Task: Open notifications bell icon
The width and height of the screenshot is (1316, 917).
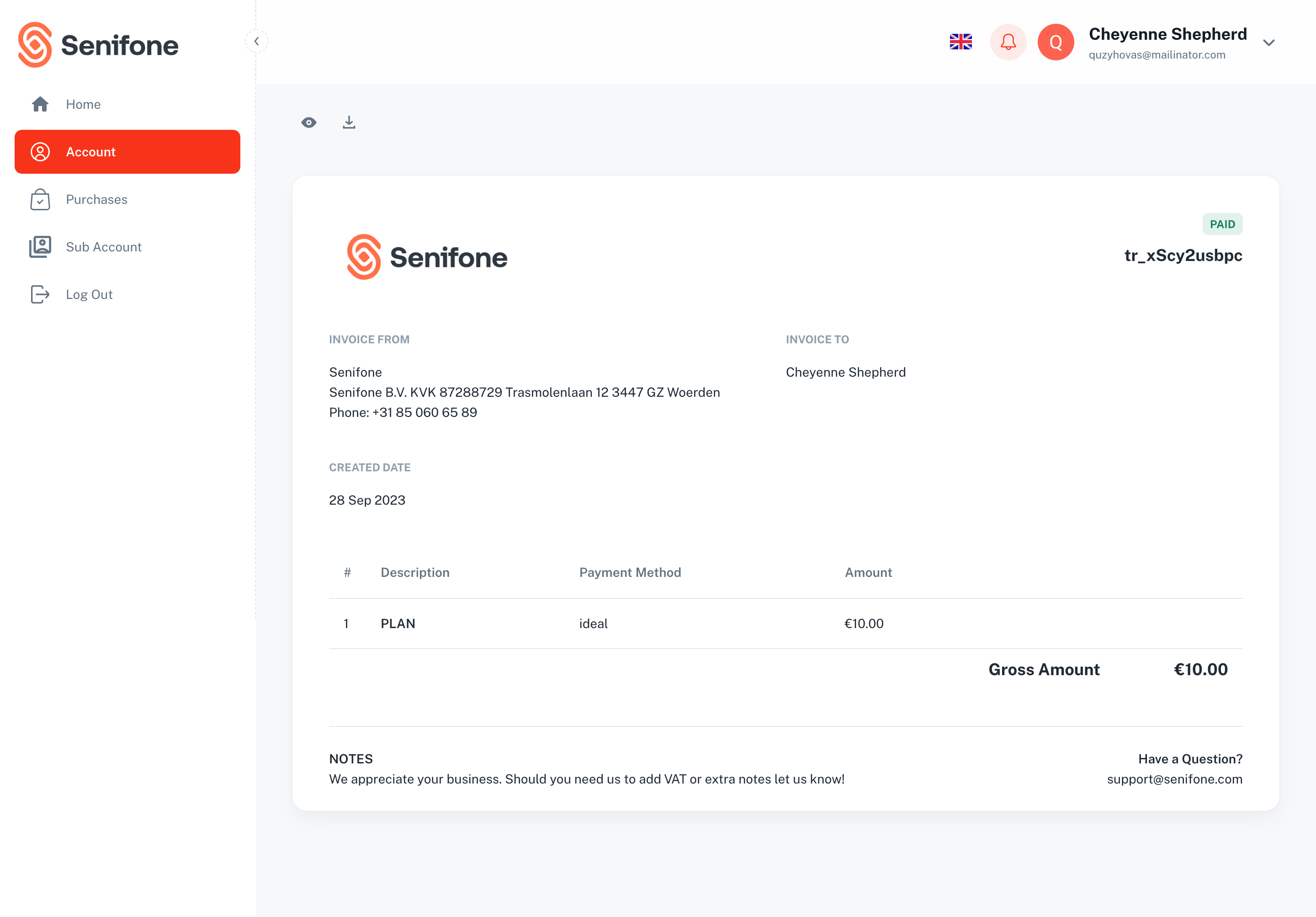Action: click(1008, 42)
